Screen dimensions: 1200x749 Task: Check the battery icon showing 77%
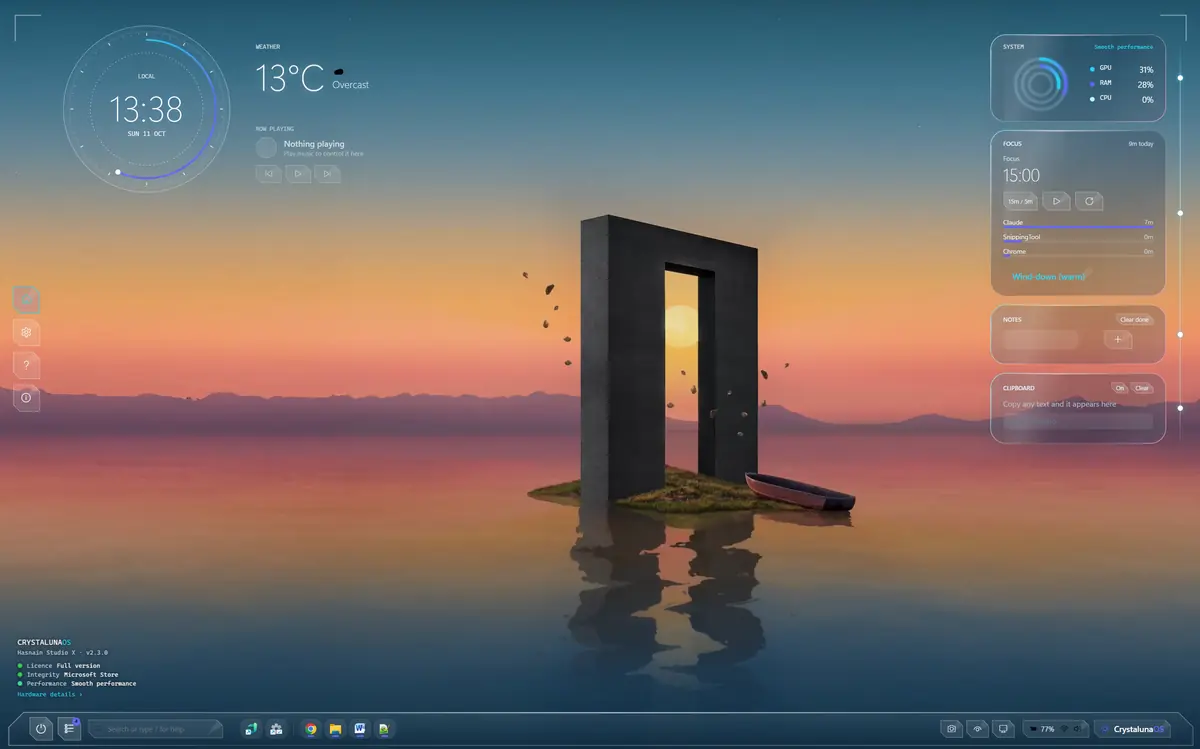1035,729
